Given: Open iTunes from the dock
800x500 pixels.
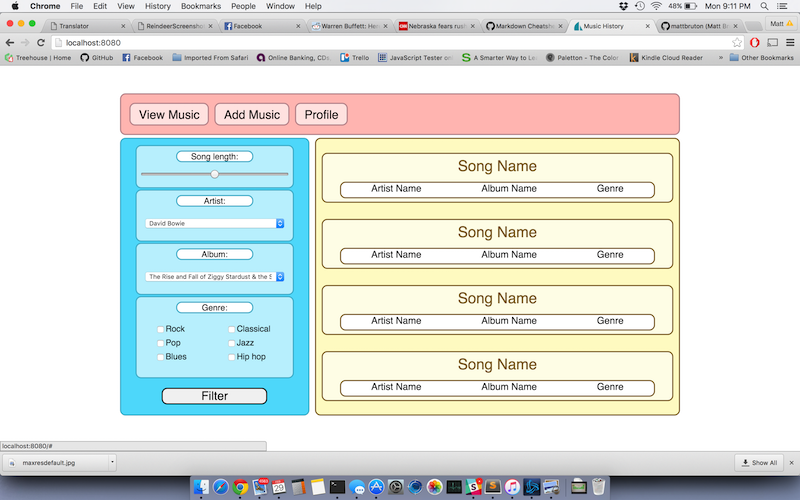Looking at the screenshot, I should point(512,487).
